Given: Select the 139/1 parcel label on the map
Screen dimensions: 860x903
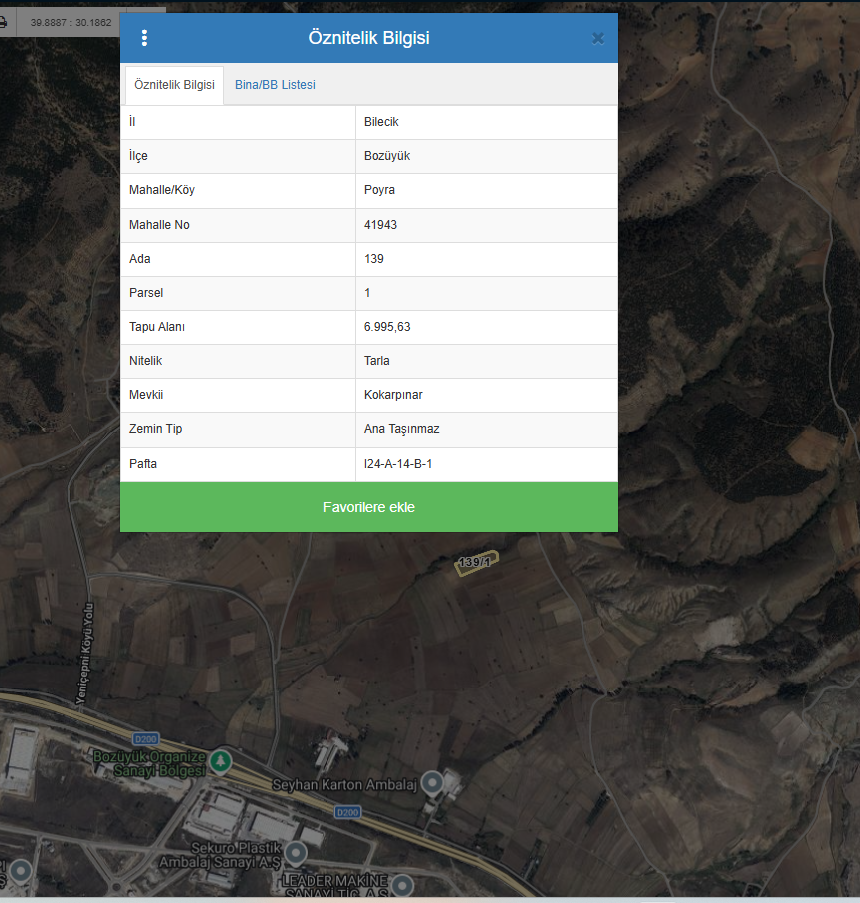Looking at the screenshot, I should click(475, 562).
